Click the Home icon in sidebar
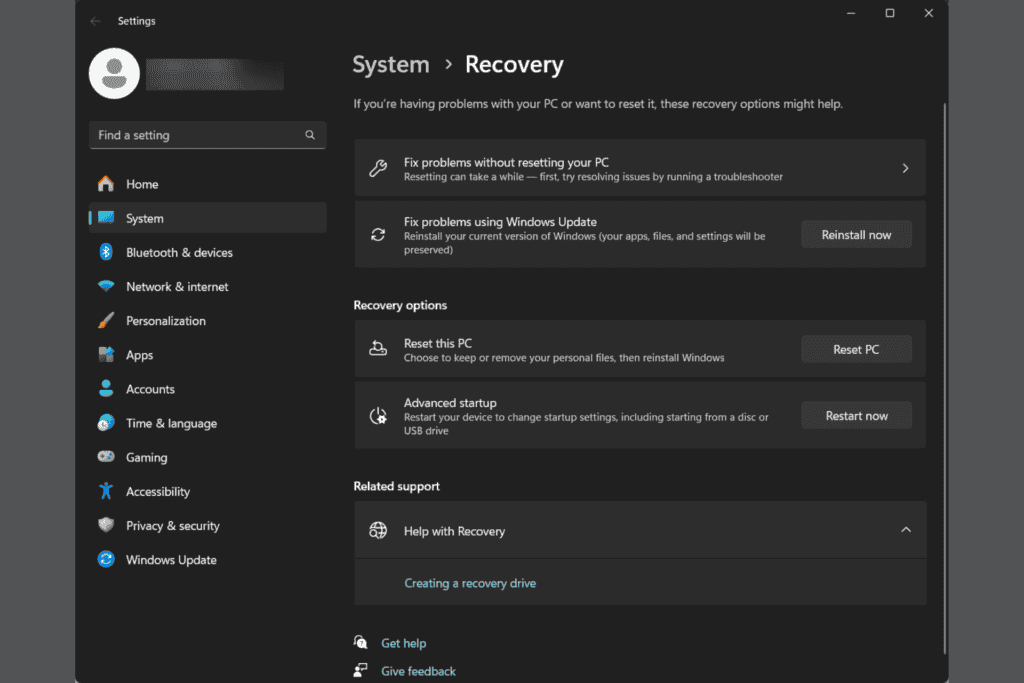 pos(106,184)
